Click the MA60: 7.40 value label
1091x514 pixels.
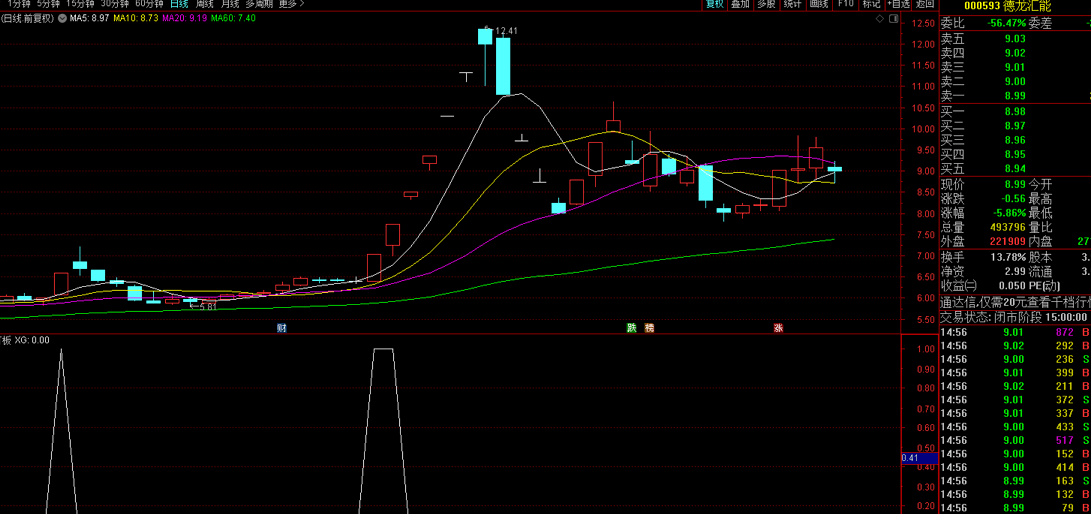pyautogui.click(x=234, y=19)
